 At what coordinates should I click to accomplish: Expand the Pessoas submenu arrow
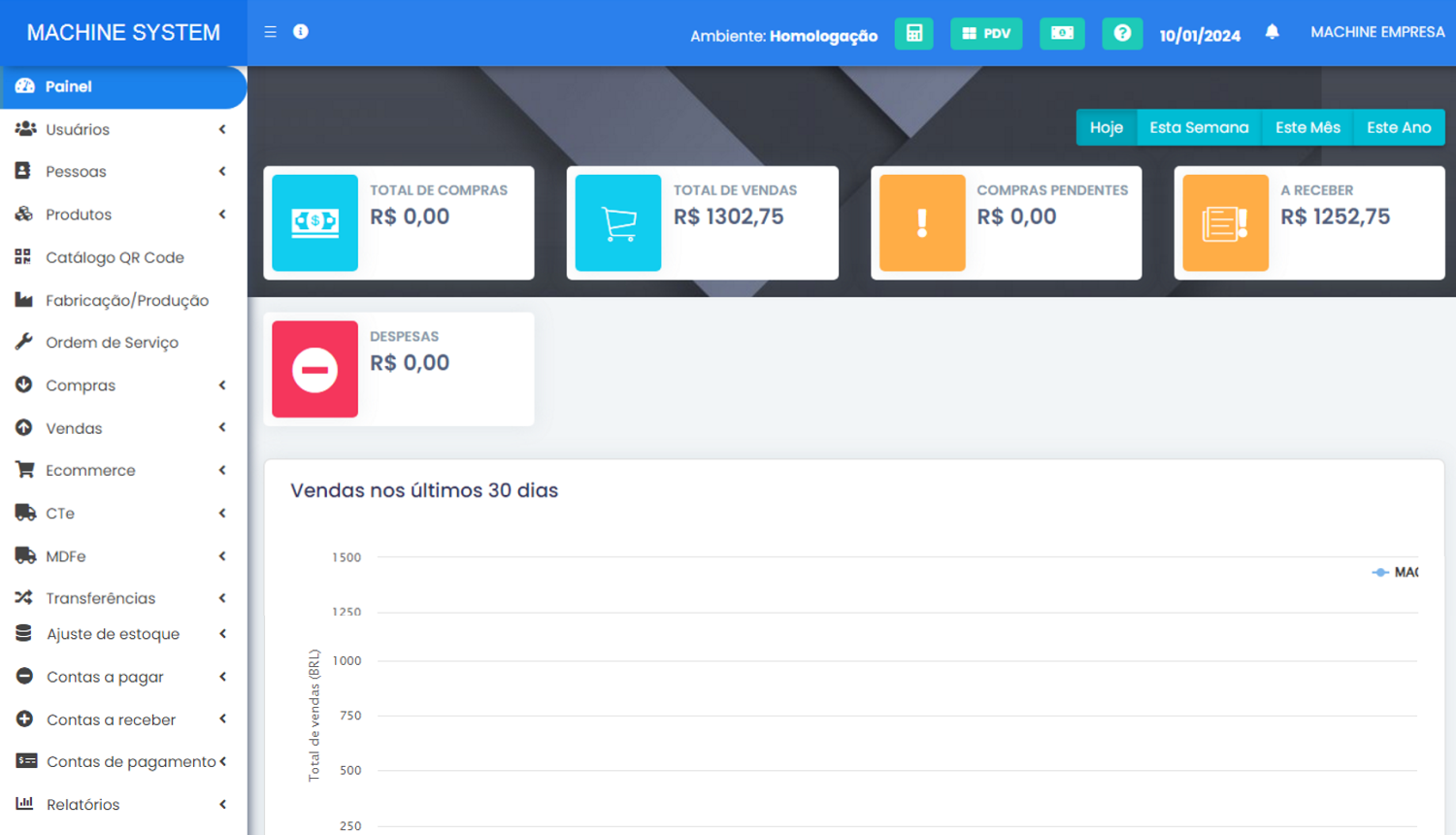click(222, 172)
